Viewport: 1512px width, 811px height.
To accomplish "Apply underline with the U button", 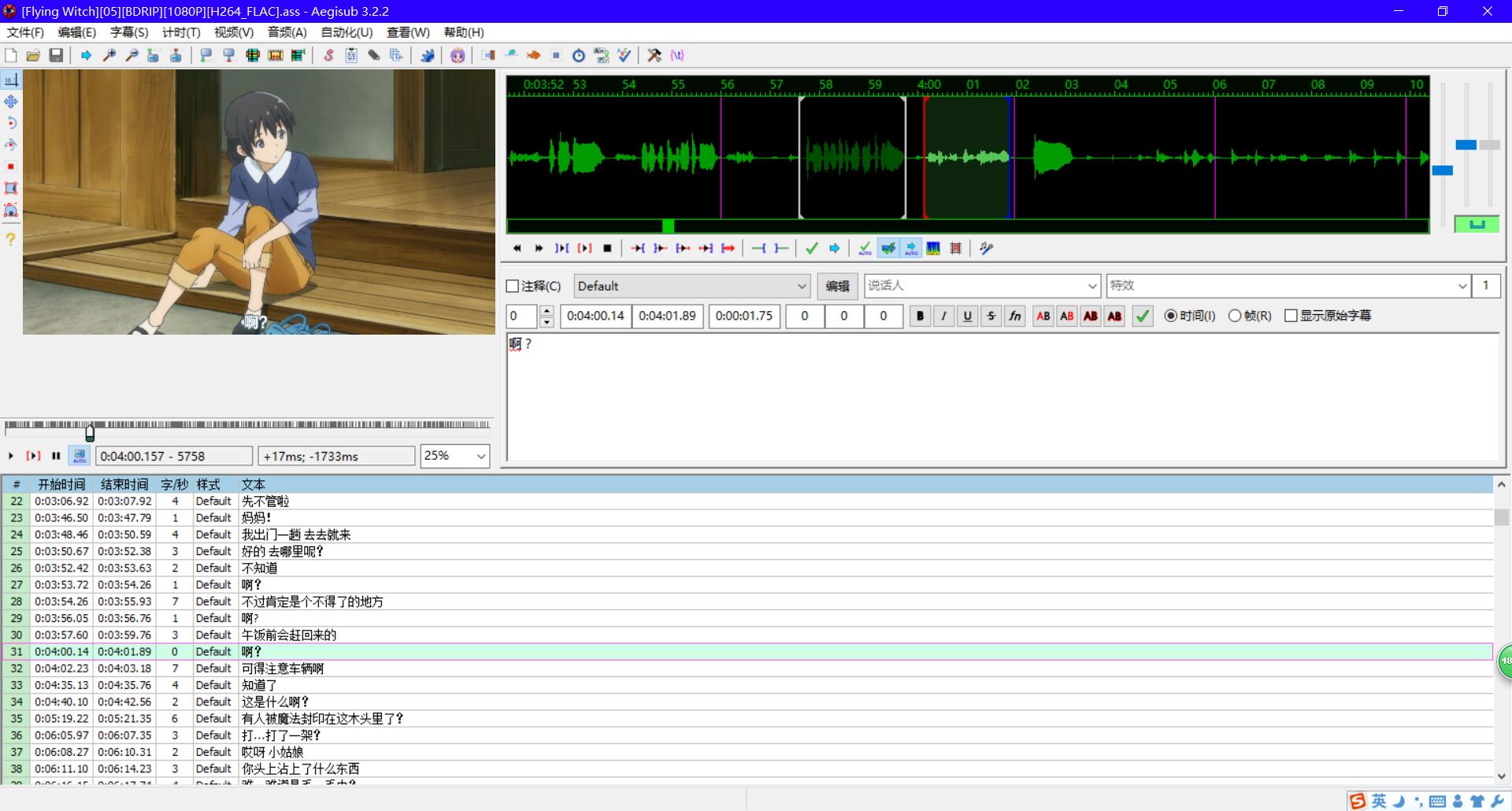I will pyautogui.click(x=967, y=316).
